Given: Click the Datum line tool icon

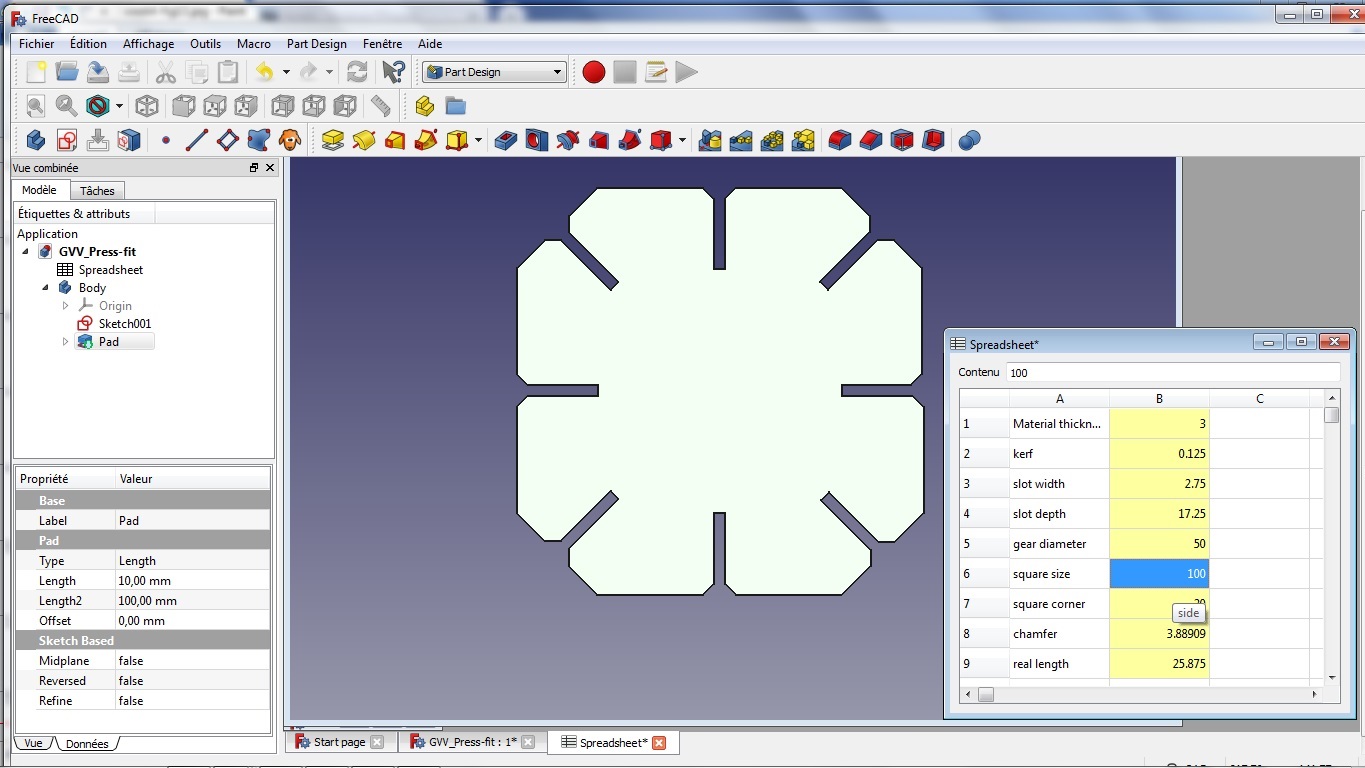Looking at the screenshot, I should 196,140.
